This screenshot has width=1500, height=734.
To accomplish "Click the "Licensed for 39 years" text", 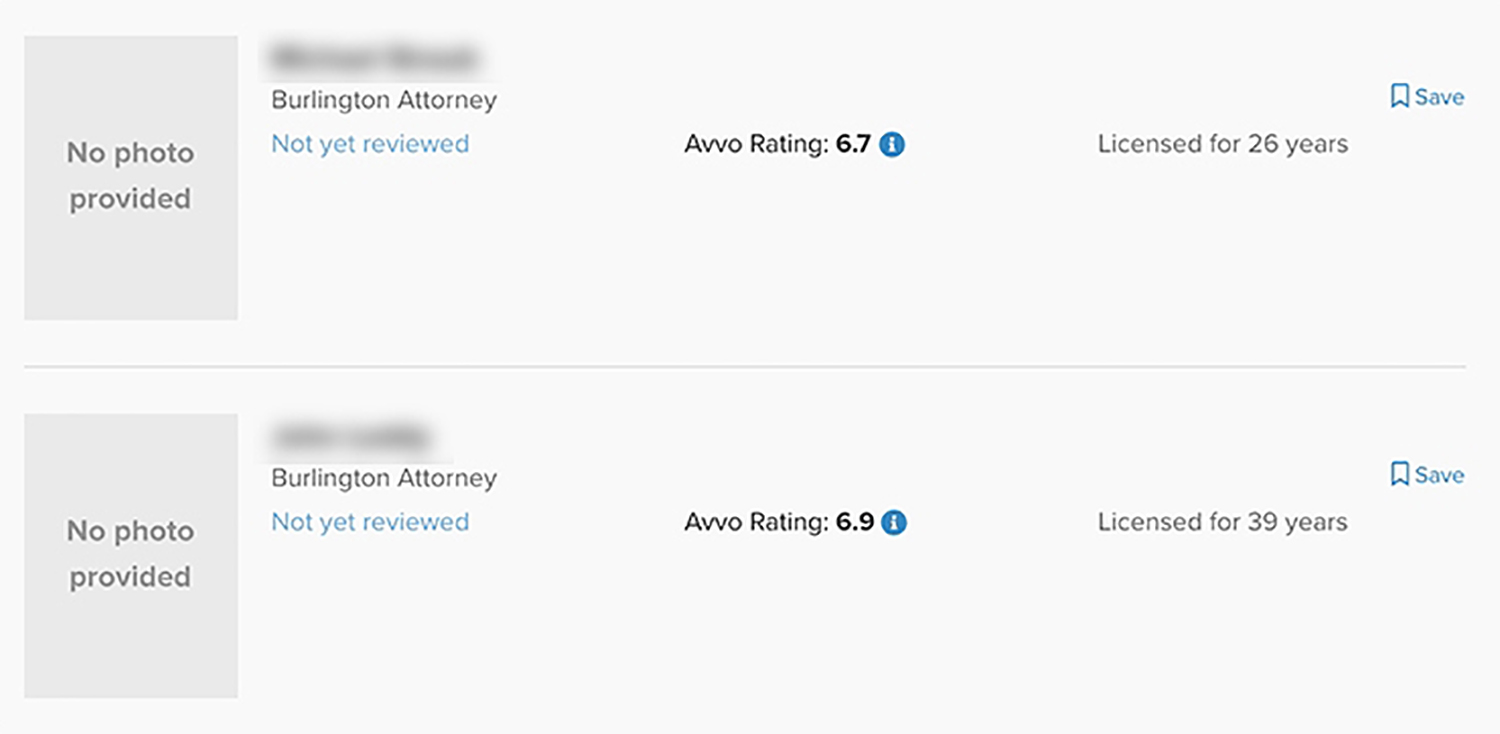I will 1222,522.
